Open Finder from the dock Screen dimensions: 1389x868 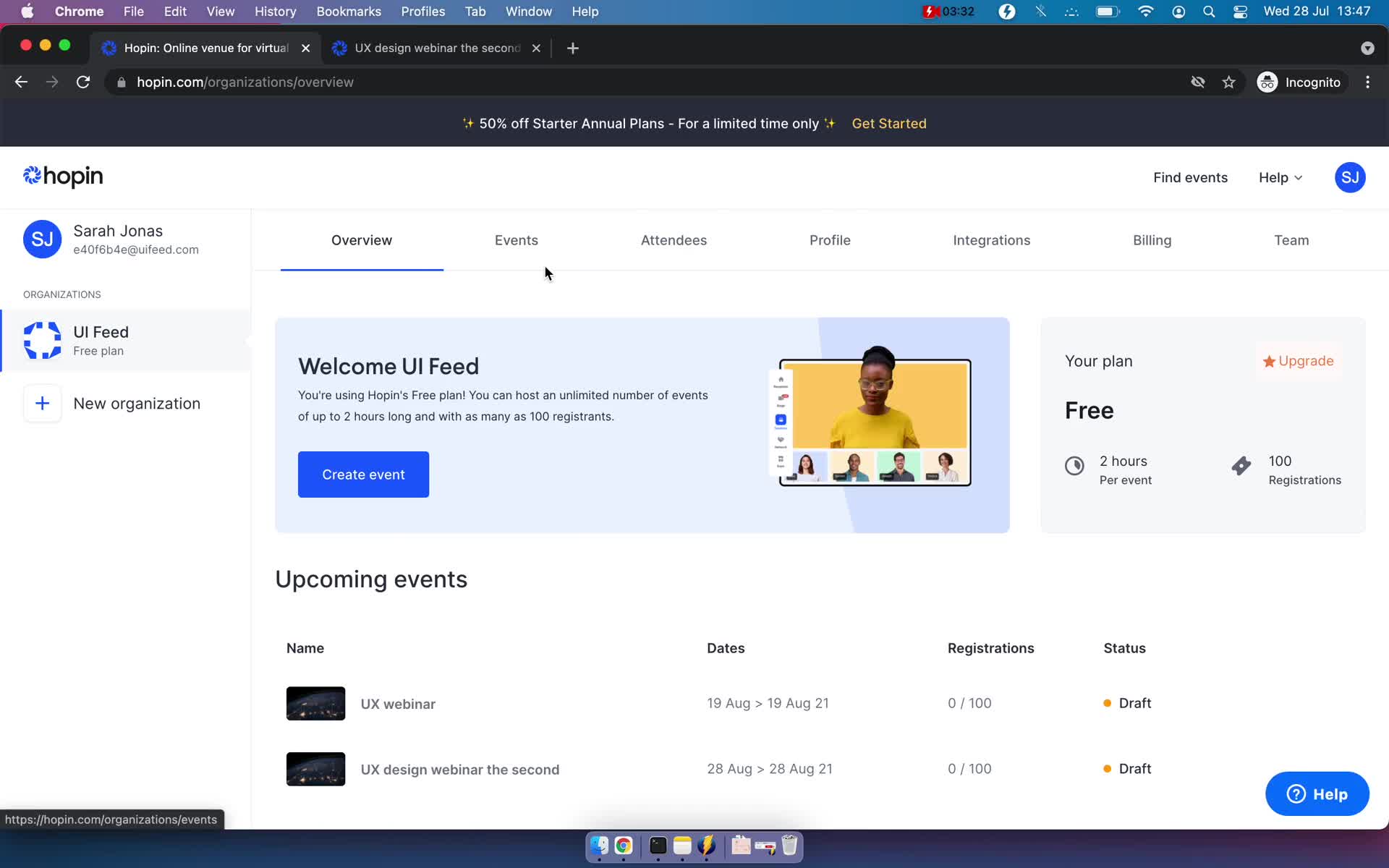[x=599, y=846]
